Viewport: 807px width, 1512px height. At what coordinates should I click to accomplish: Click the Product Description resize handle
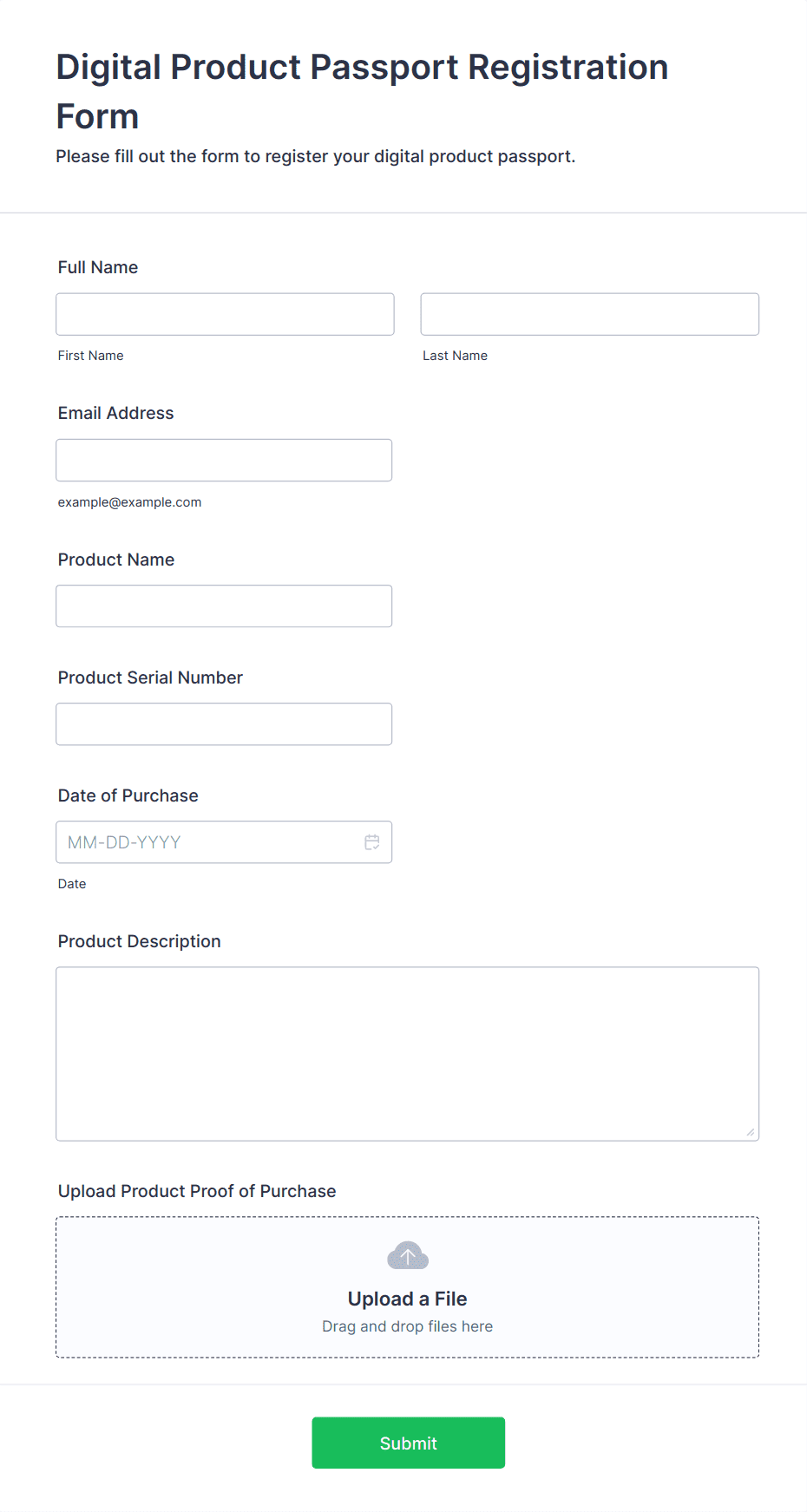click(750, 1131)
